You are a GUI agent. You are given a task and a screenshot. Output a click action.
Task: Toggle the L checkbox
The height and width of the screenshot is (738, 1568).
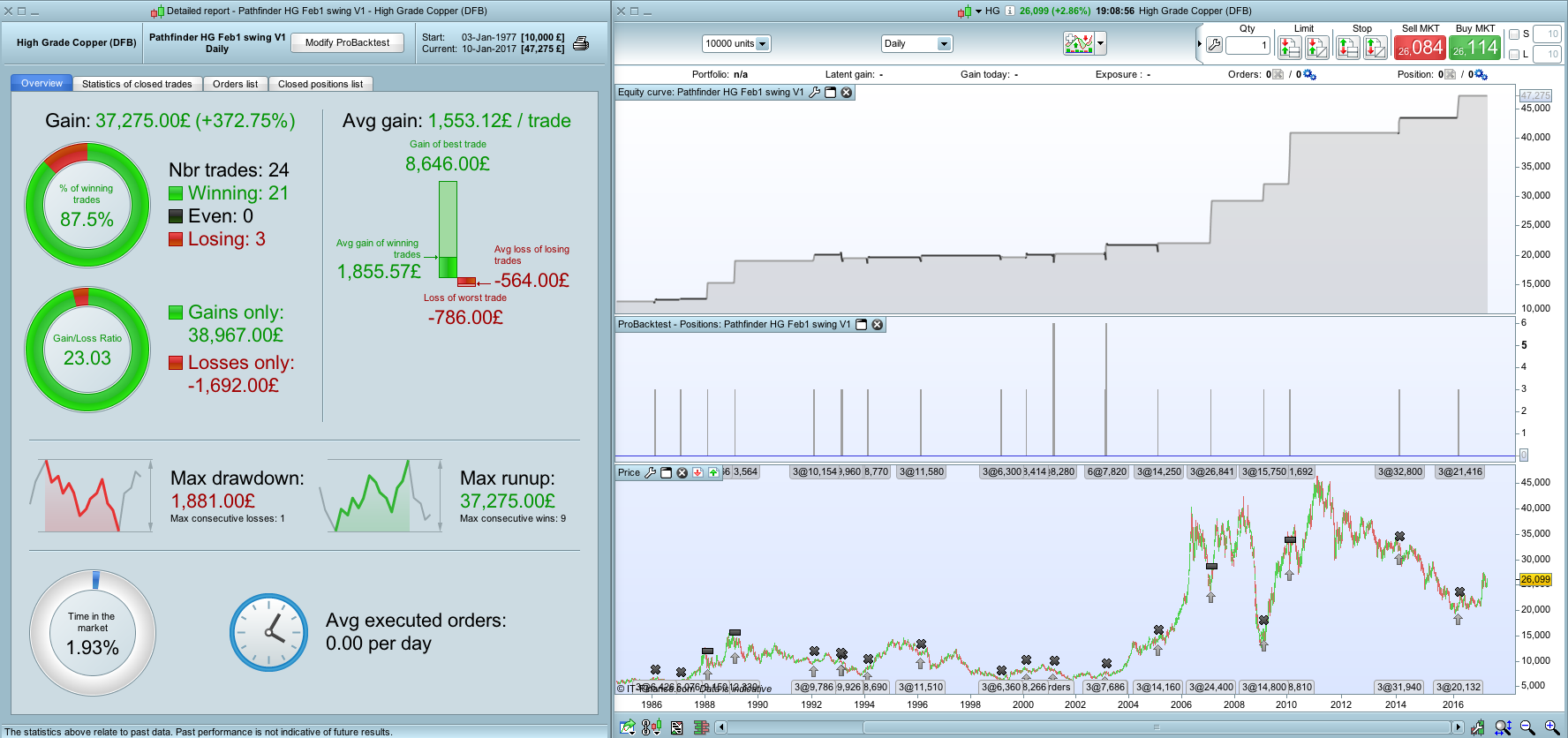[x=1514, y=55]
